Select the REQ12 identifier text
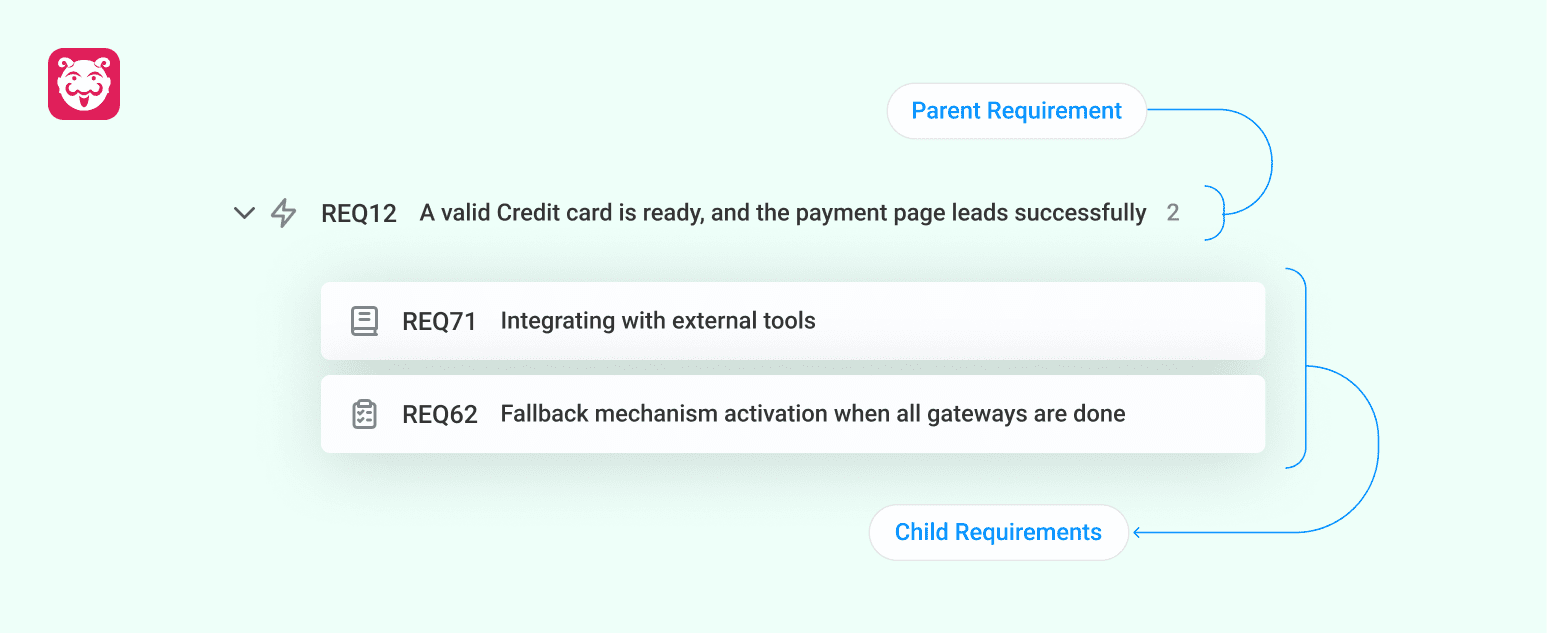Image resolution: width=1547 pixels, height=633 pixels. 358,212
